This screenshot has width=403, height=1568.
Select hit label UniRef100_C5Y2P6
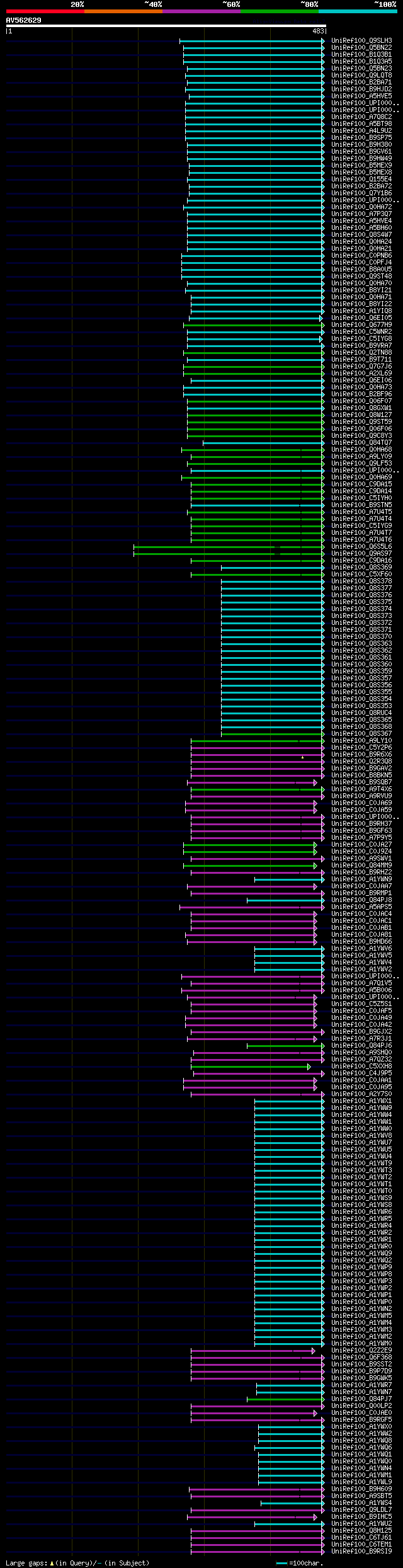click(361, 748)
